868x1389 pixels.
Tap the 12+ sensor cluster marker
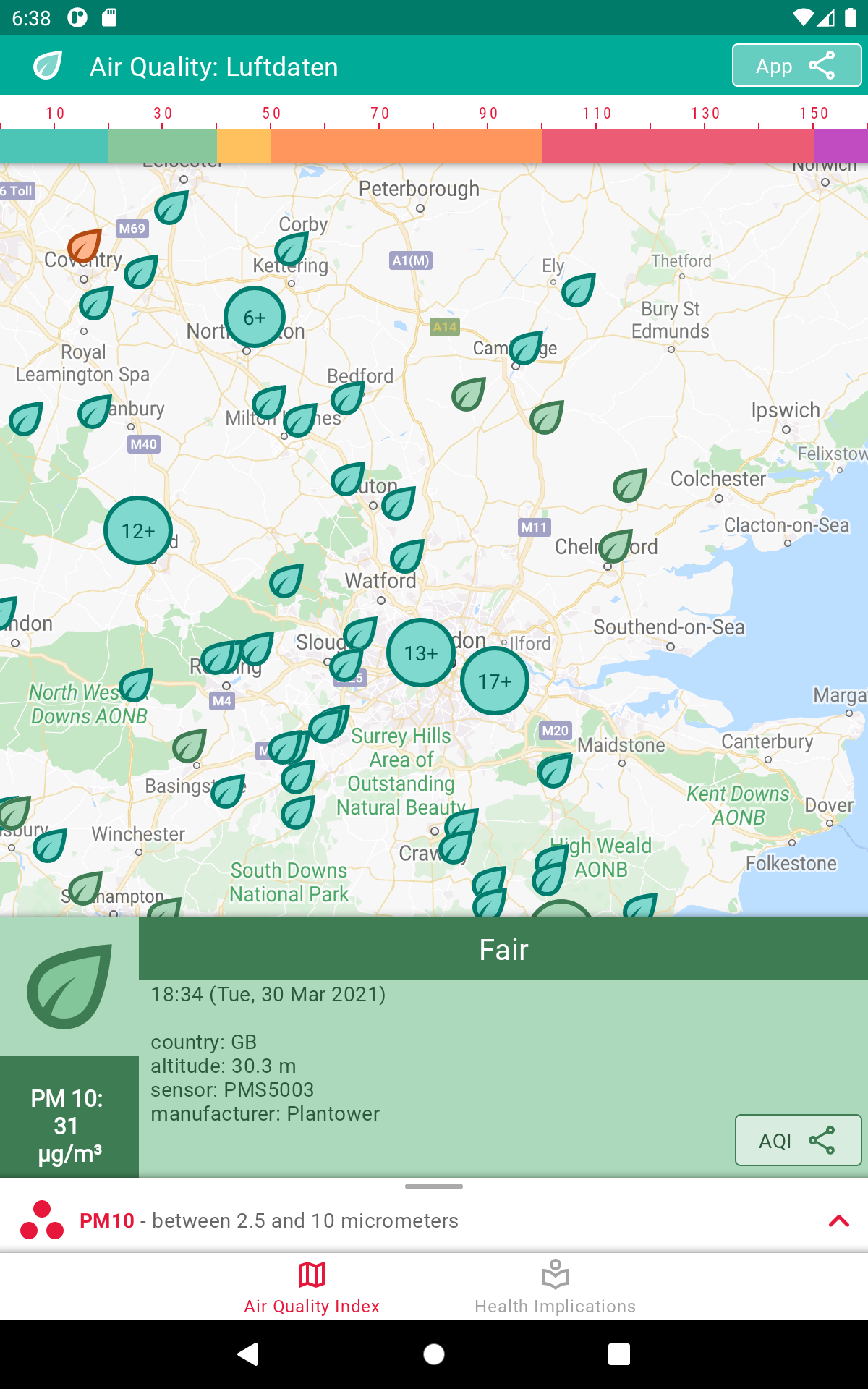pos(138,530)
